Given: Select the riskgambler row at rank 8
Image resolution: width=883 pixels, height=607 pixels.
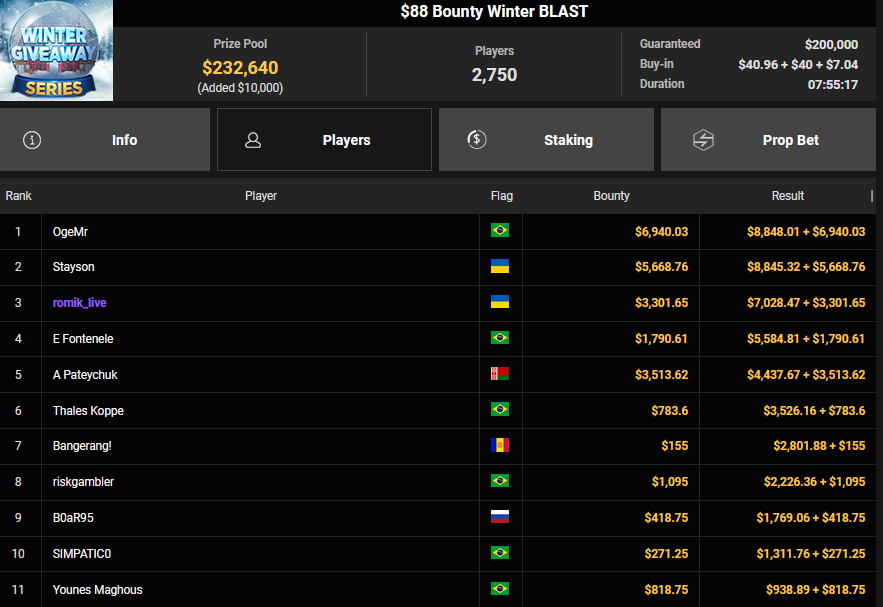Looking at the screenshot, I should click(x=83, y=482).
